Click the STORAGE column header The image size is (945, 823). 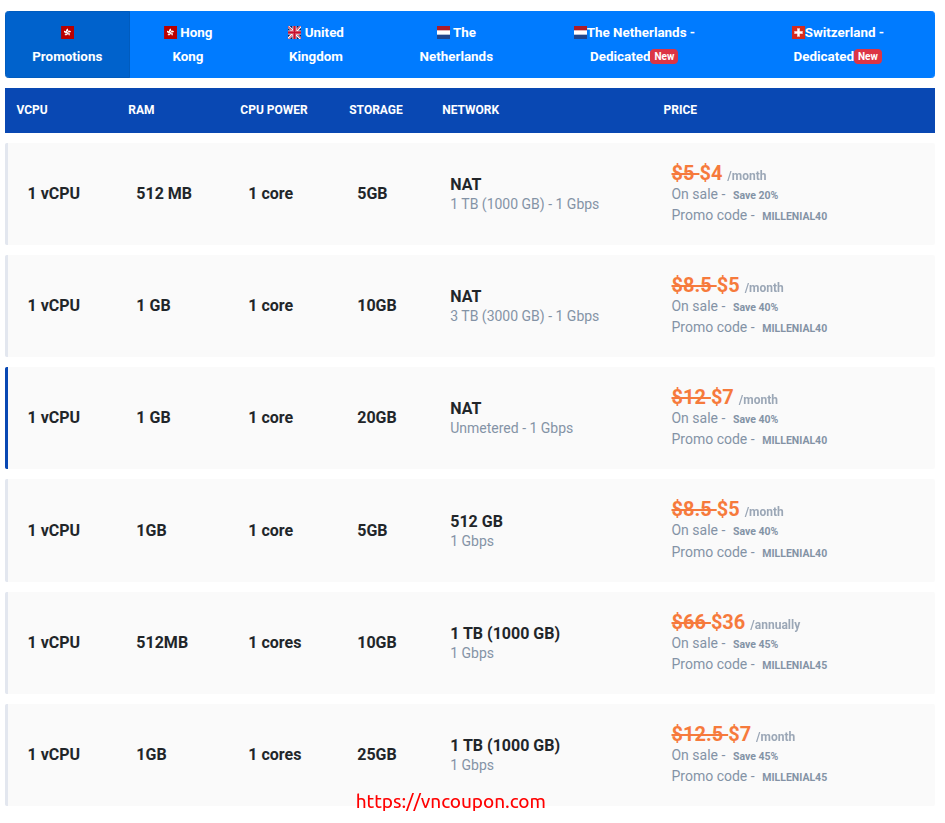(x=376, y=110)
